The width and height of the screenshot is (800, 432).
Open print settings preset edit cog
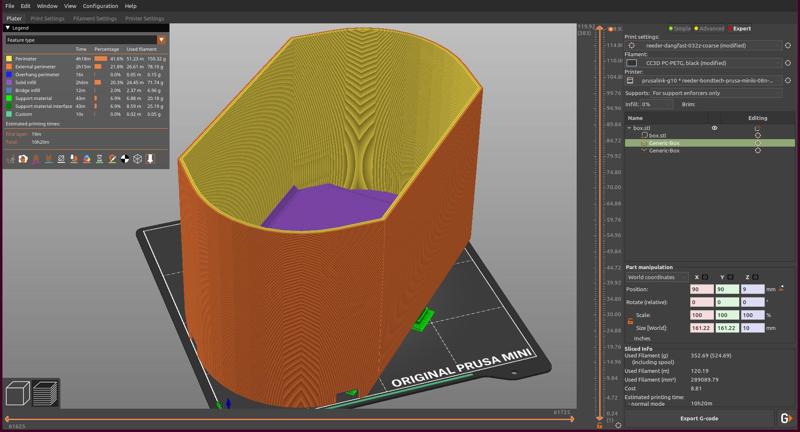[788, 45]
